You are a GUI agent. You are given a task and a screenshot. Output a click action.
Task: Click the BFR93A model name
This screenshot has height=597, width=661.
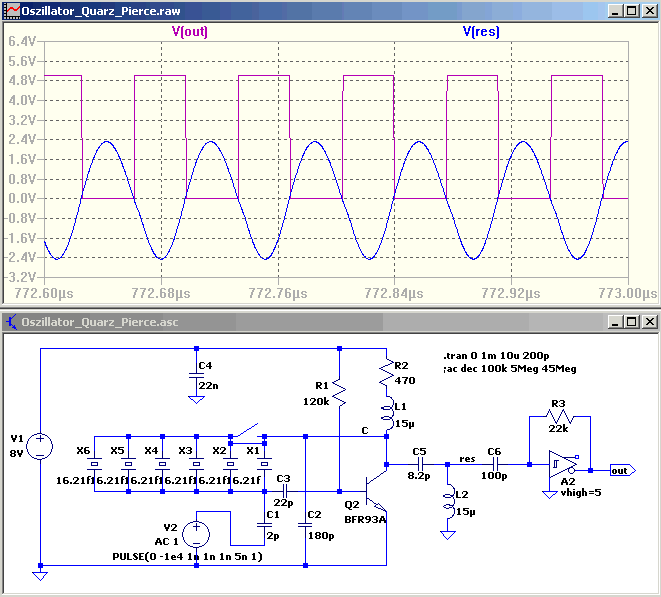pos(365,519)
